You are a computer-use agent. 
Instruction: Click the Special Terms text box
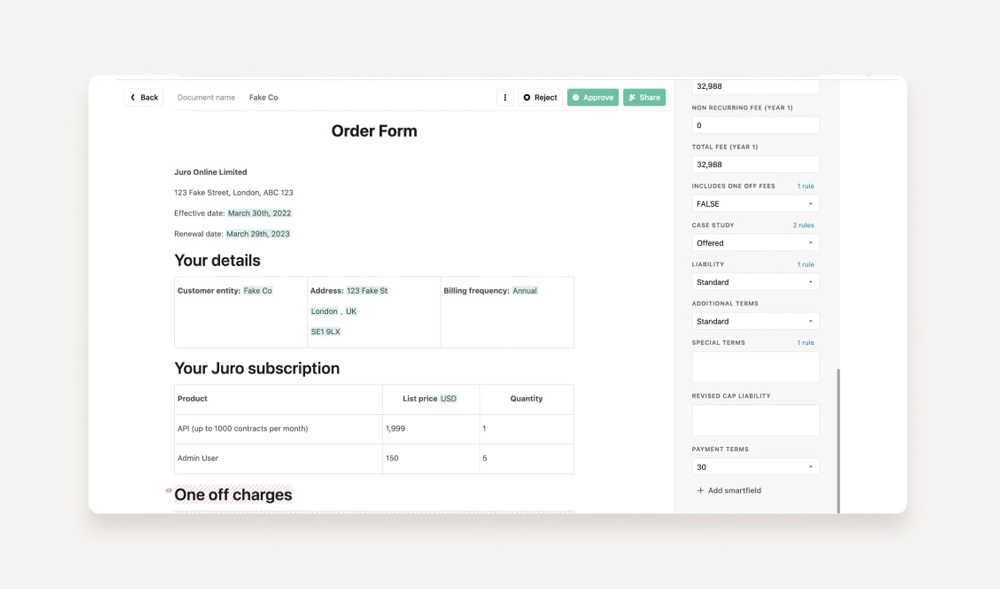coord(755,367)
